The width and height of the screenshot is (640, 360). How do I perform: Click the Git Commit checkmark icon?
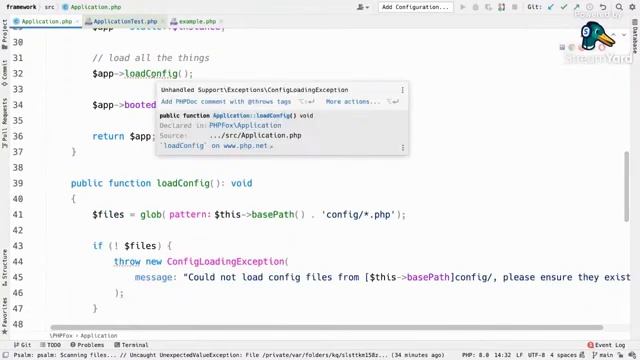coord(564,7)
